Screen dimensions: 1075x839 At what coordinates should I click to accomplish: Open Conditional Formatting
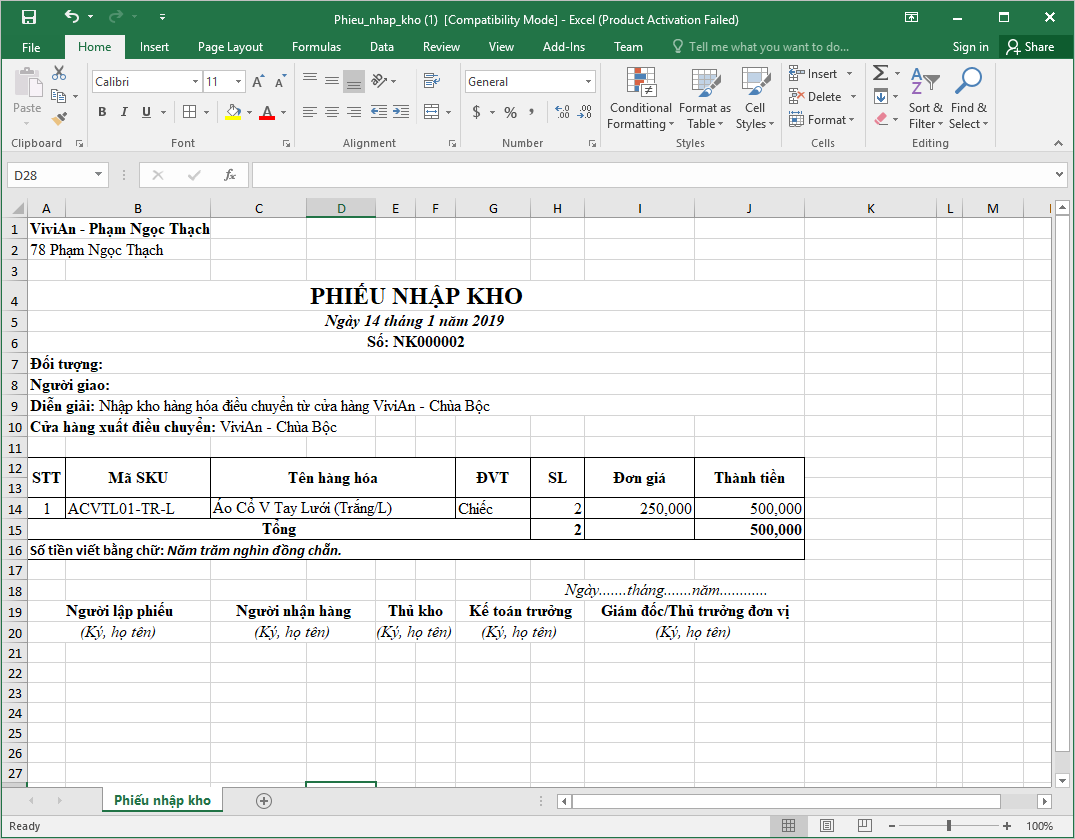640,98
